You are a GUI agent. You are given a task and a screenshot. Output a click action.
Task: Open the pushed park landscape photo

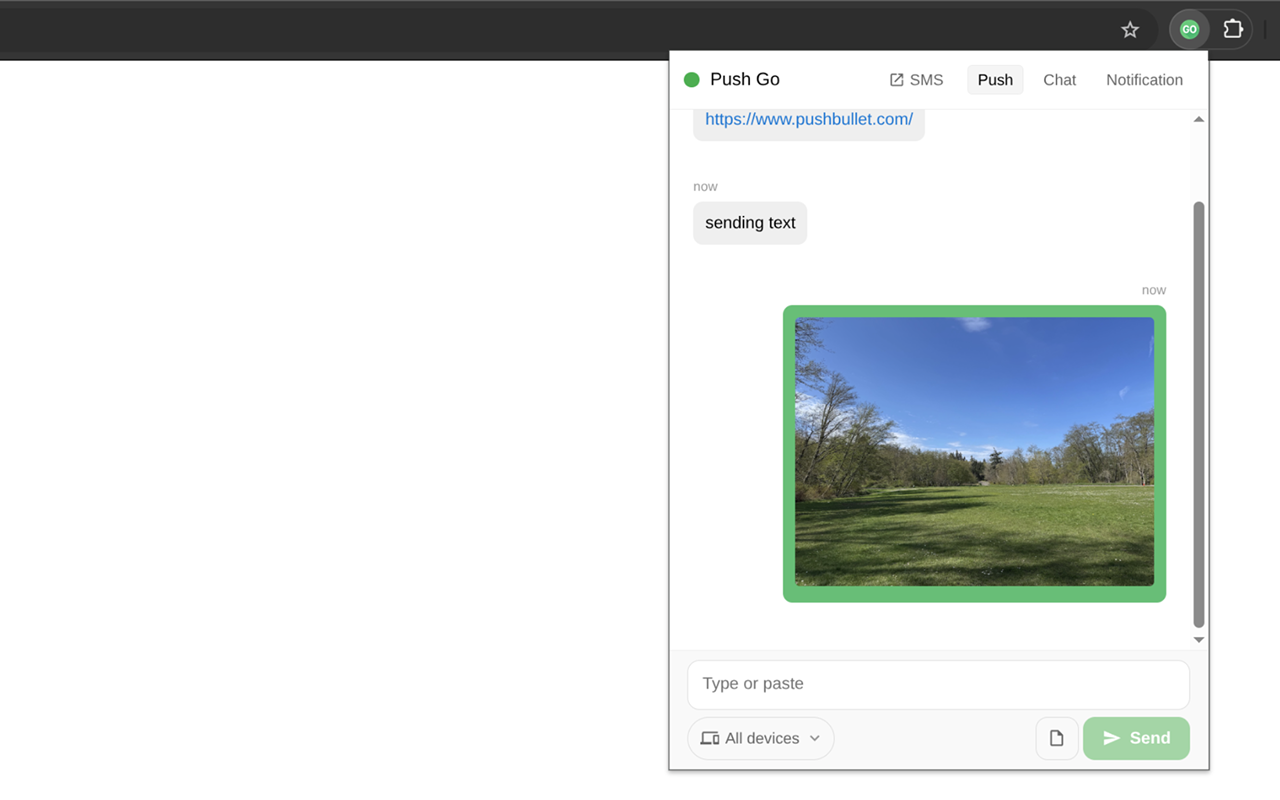click(x=974, y=452)
